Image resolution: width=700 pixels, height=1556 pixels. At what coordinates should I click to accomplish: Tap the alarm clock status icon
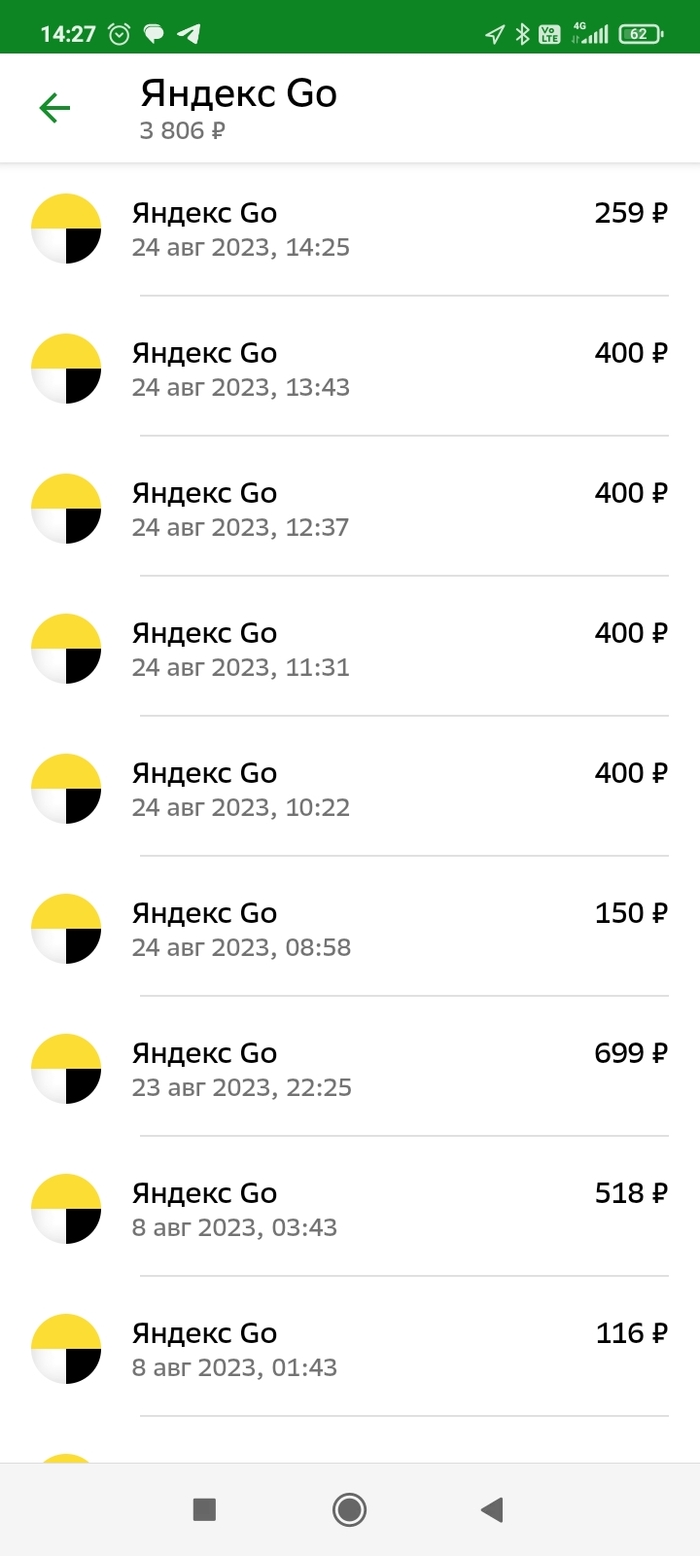[x=119, y=34]
